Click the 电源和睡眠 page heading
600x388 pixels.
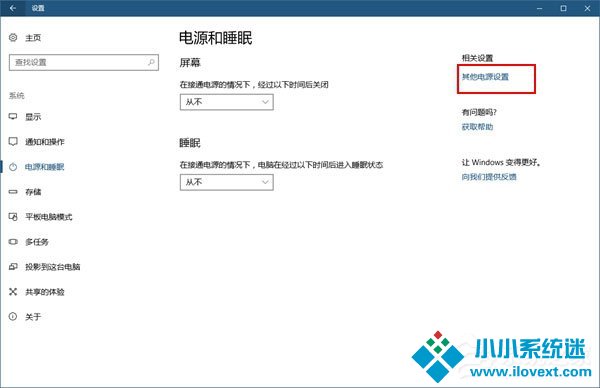[216, 38]
